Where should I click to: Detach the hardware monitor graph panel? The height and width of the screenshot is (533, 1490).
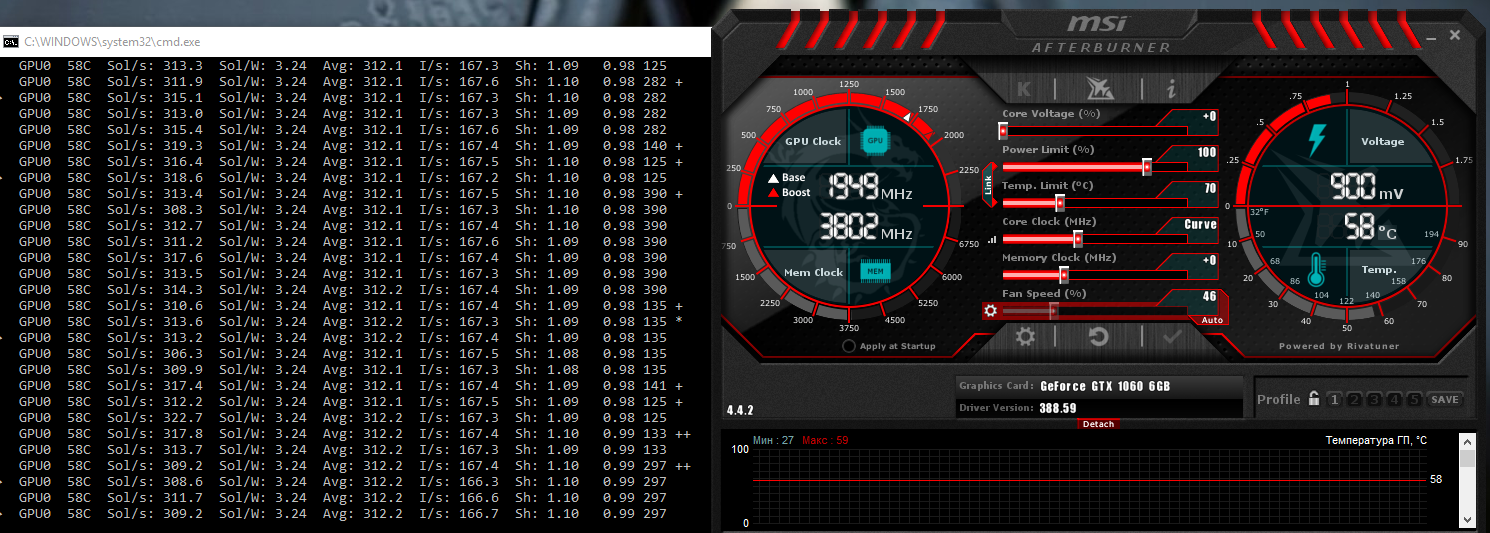(1098, 424)
